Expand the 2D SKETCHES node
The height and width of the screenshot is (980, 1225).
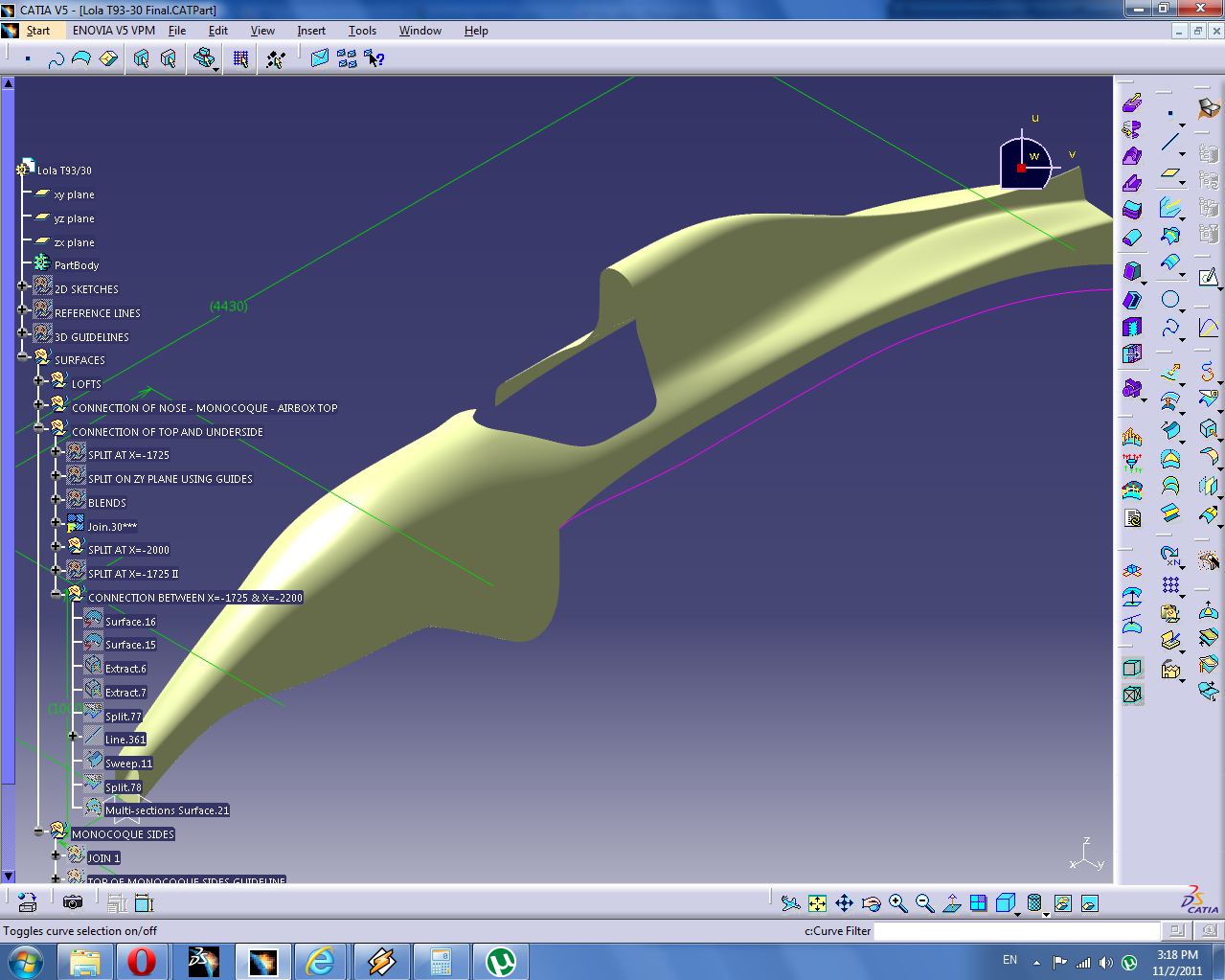[23, 285]
